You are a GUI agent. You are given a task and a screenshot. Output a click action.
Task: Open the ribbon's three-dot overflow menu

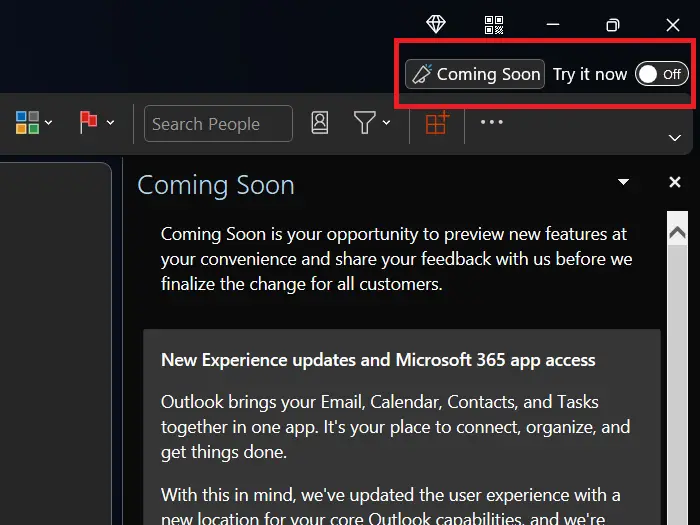point(492,122)
